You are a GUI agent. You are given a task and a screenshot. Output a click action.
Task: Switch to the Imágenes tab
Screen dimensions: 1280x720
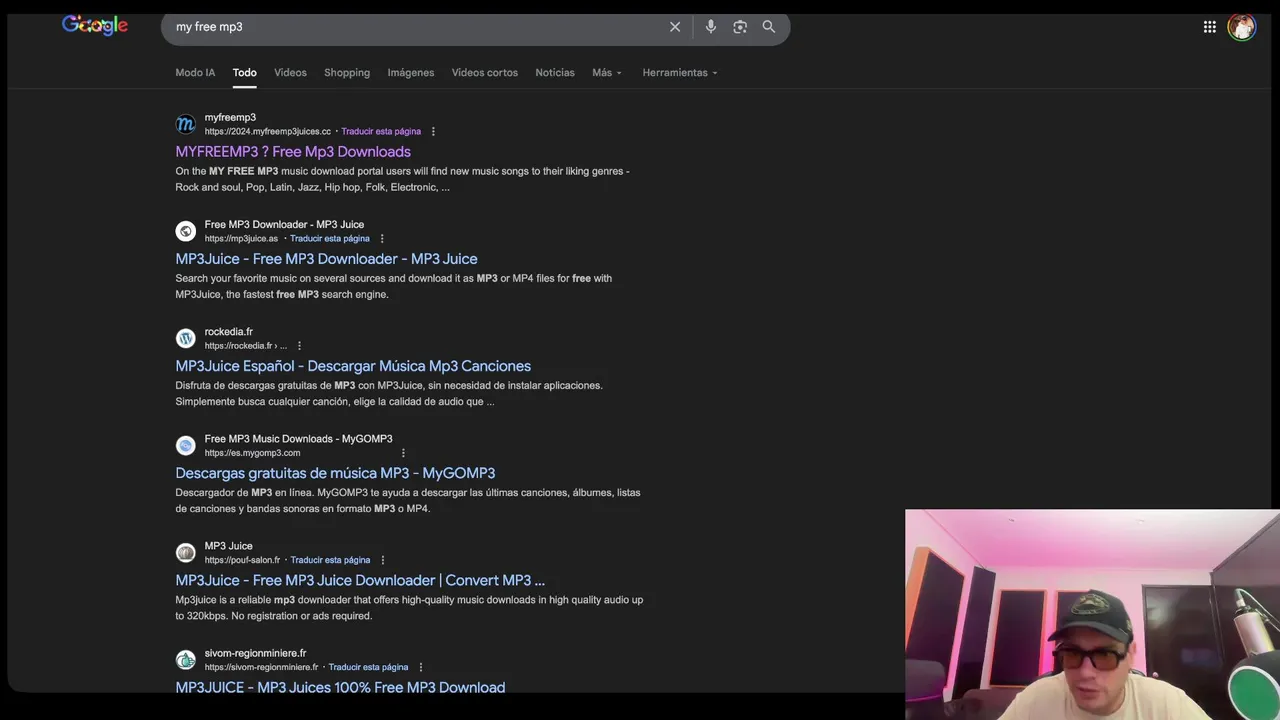(411, 72)
